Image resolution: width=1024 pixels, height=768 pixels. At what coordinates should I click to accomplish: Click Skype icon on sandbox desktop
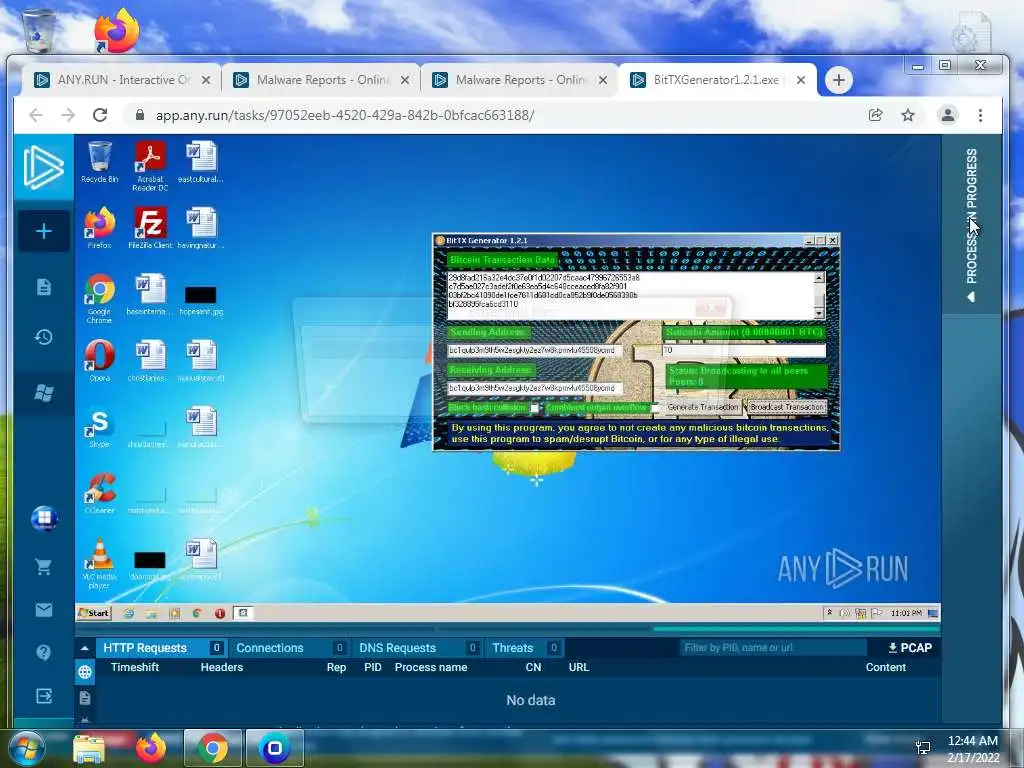pos(99,428)
